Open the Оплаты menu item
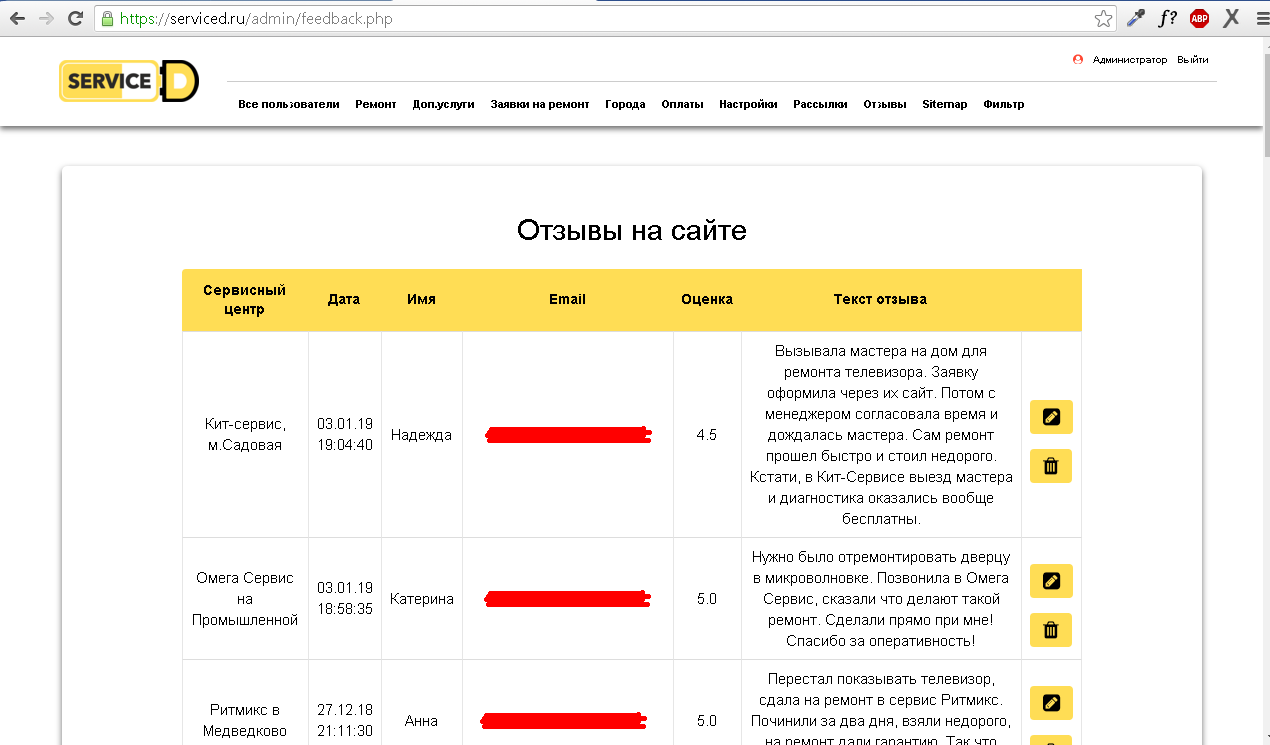 click(682, 104)
